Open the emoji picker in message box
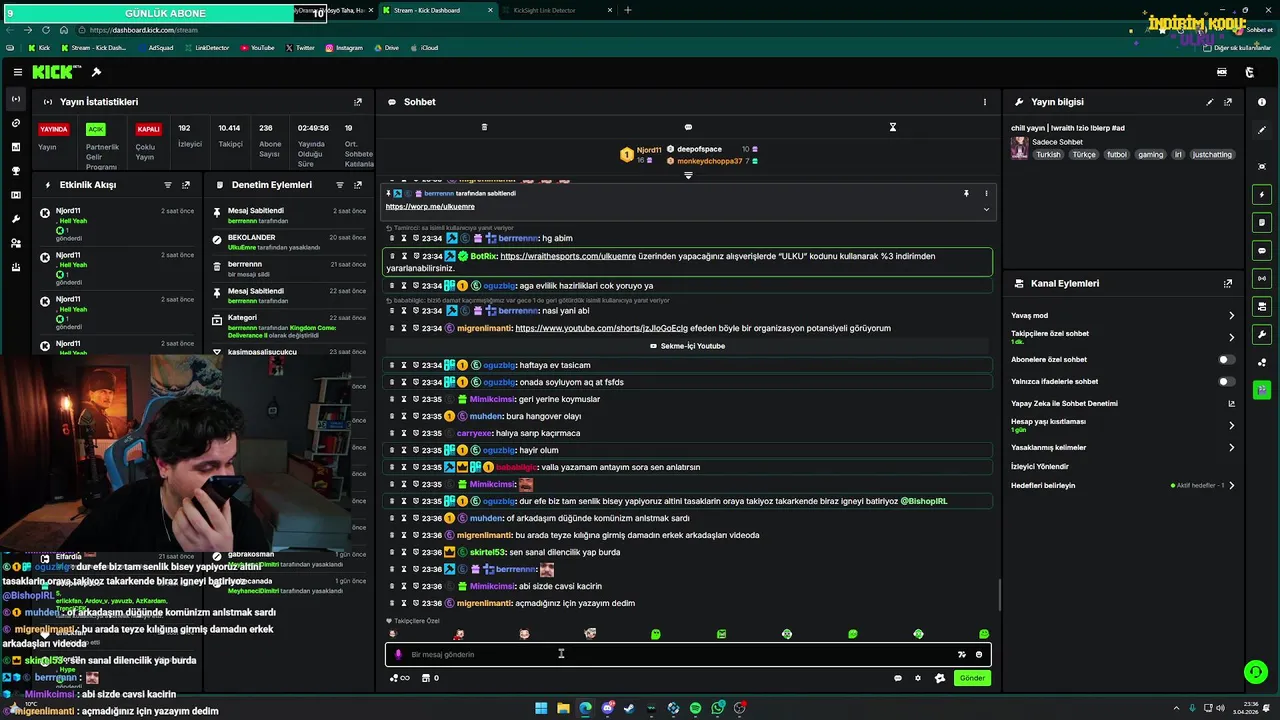 [x=979, y=654]
